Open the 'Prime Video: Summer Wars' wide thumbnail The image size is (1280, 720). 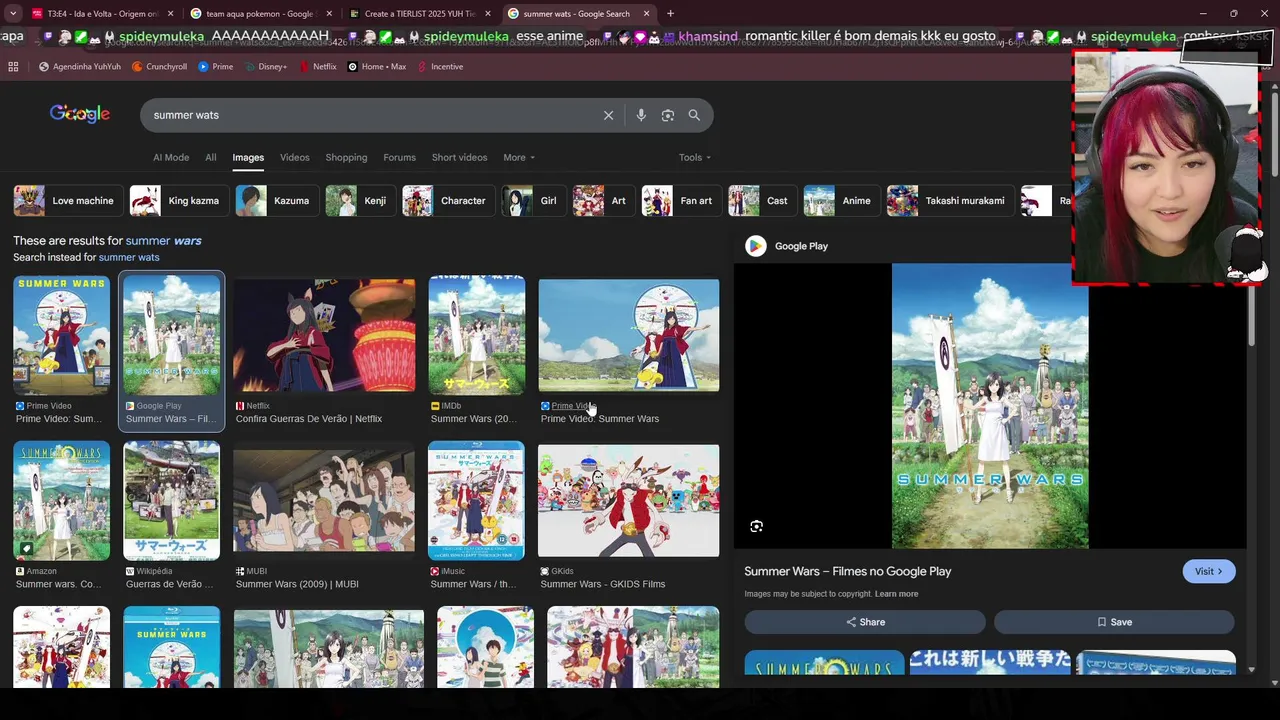(x=628, y=335)
